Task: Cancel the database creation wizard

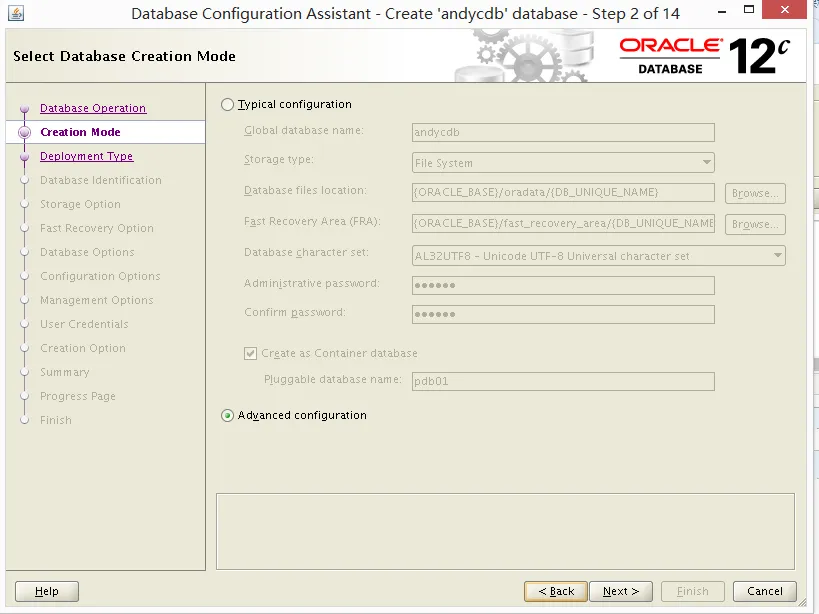Action: click(765, 591)
